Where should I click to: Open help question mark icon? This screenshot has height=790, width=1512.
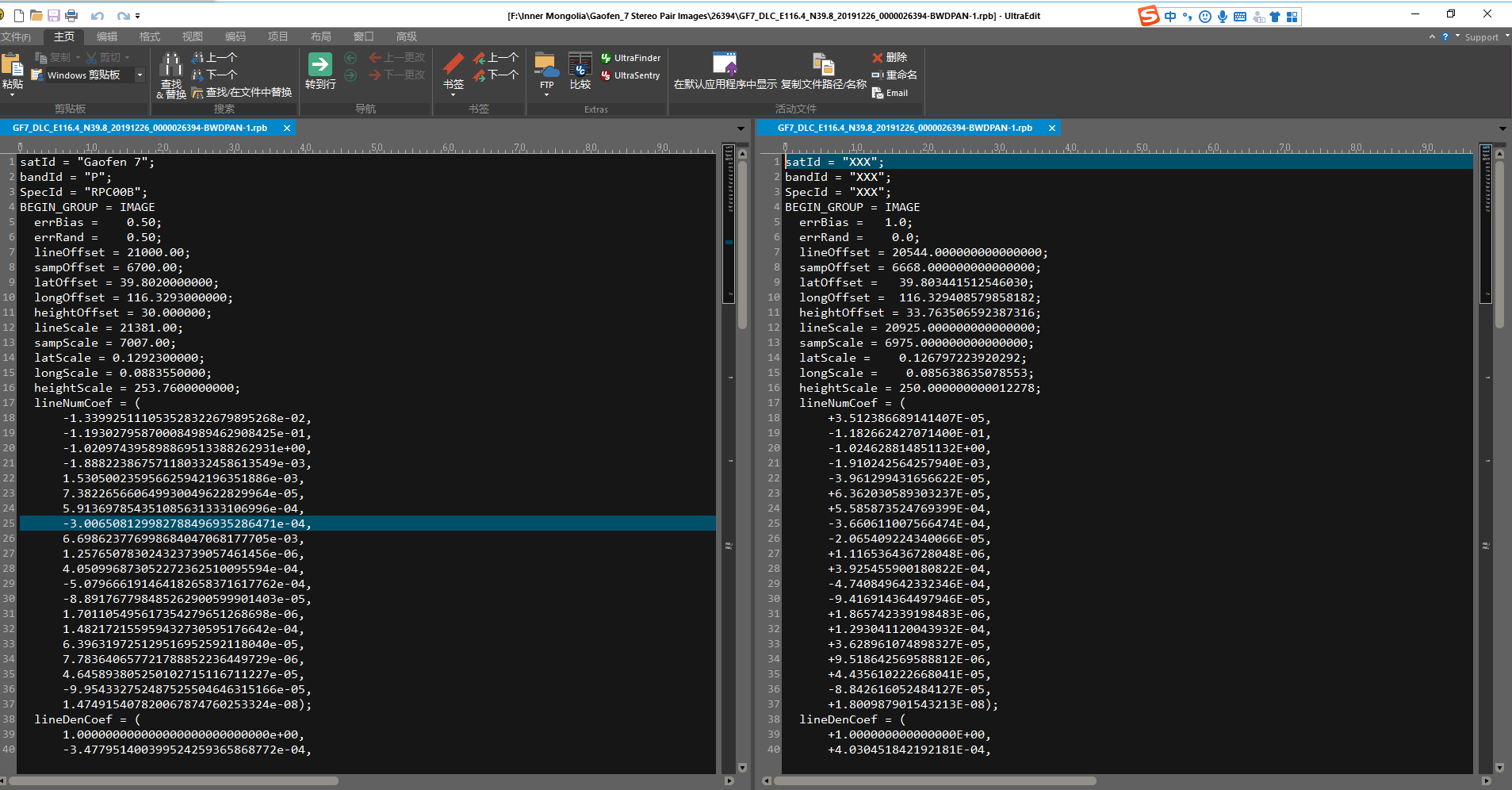coord(1445,36)
